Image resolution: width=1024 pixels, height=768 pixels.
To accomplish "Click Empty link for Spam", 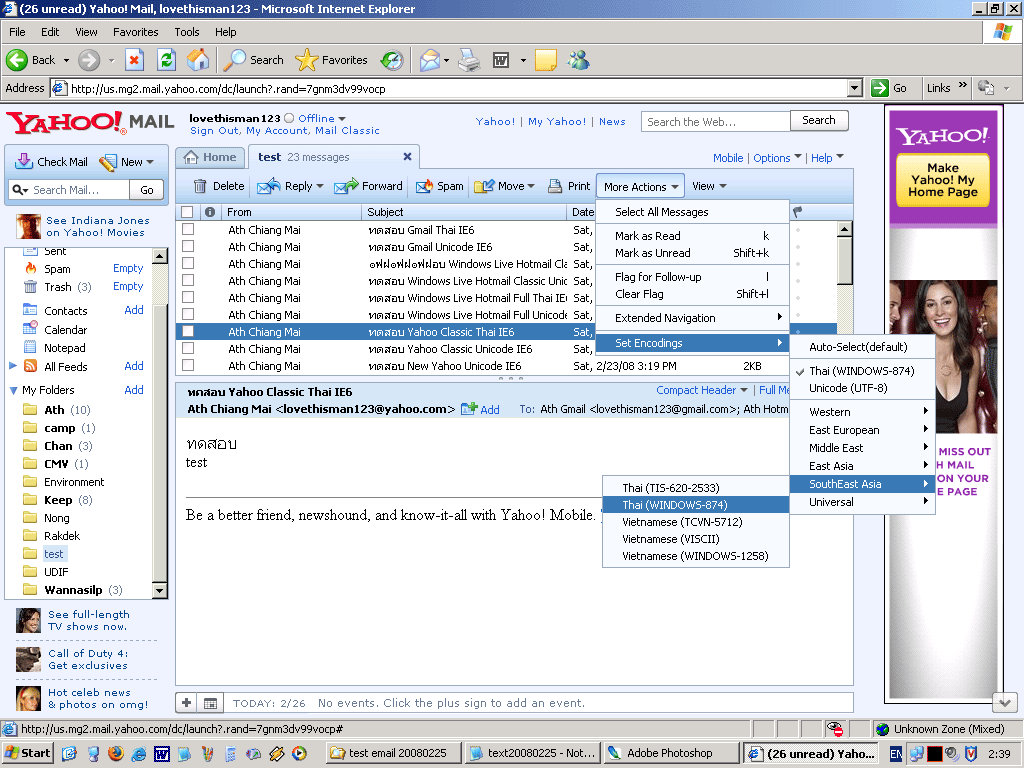I will [128, 268].
